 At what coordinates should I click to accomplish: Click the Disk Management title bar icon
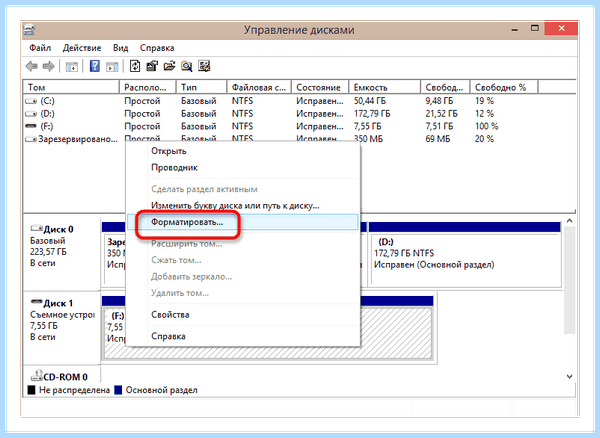pos(29,30)
